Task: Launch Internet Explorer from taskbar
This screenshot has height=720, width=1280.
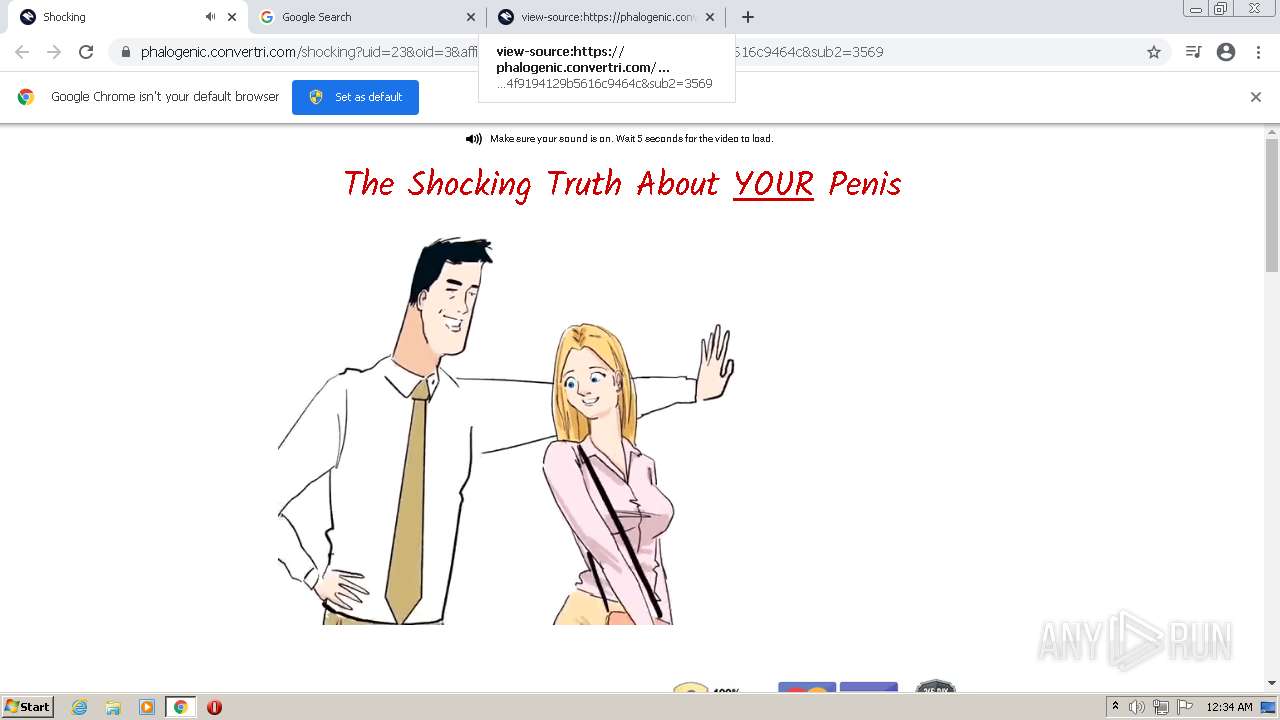Action: click(x=79, y=707)
